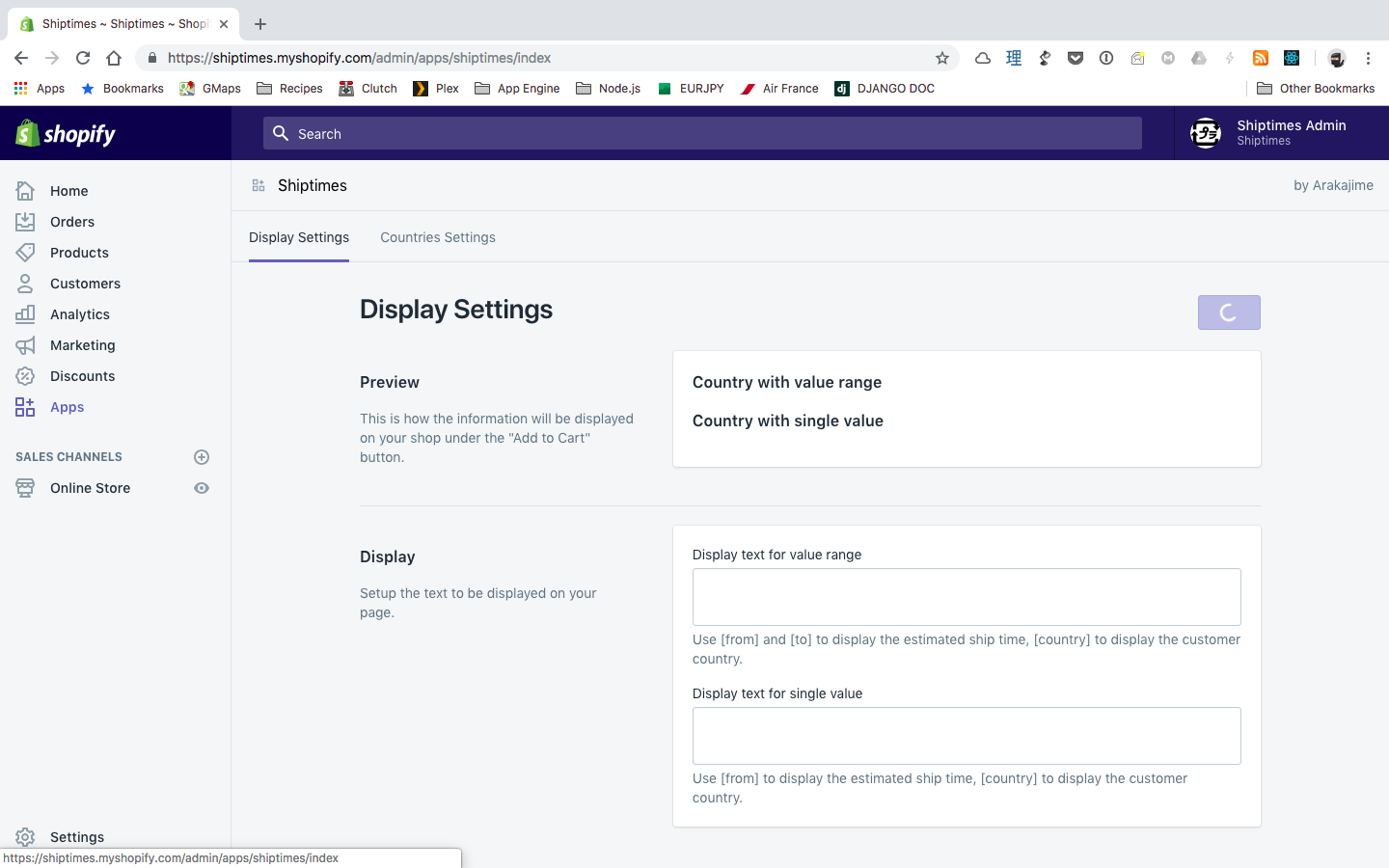The width and height of the screenshot is (1389, 868).
Task: Open the DJANGO DOC bookmark
Action: 885,88
